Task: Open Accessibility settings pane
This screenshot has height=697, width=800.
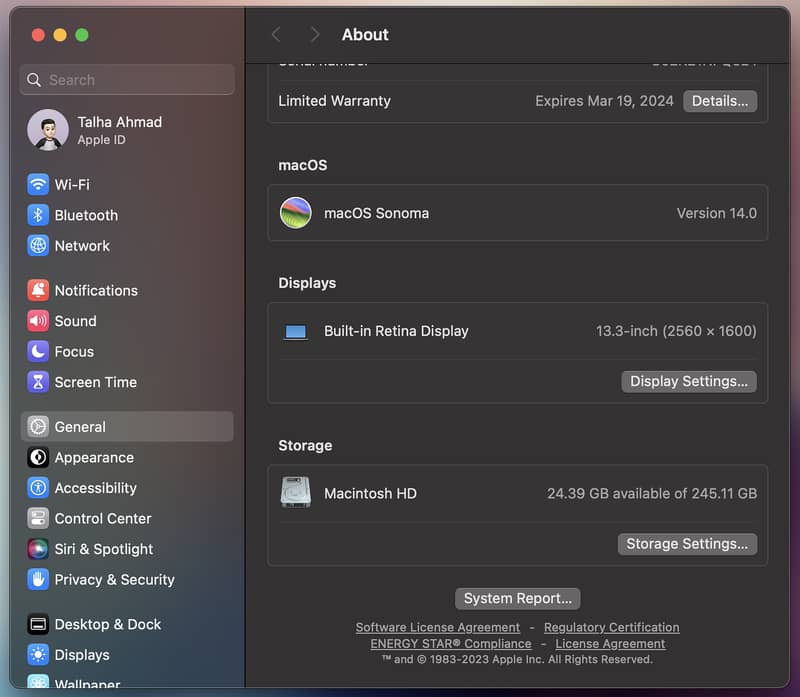Action: [95, 488]
